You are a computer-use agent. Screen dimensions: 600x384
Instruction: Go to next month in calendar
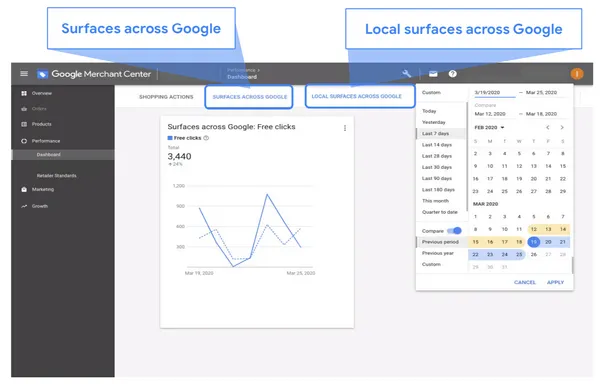click(x=562, y=127)
